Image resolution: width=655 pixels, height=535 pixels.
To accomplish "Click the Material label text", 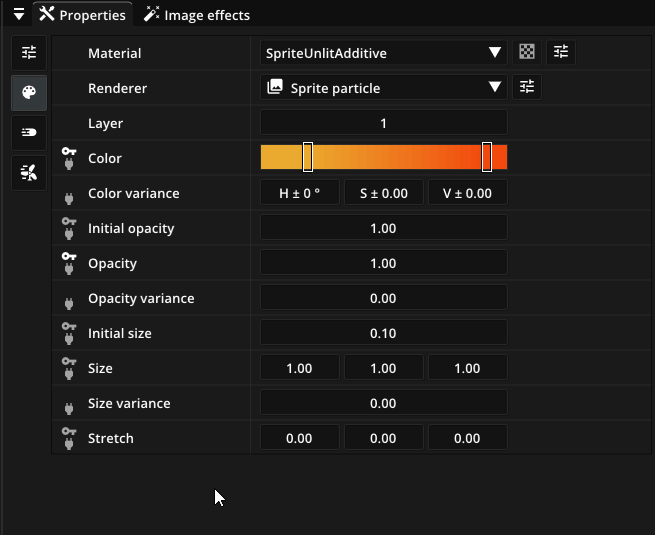I will [114, 53].
